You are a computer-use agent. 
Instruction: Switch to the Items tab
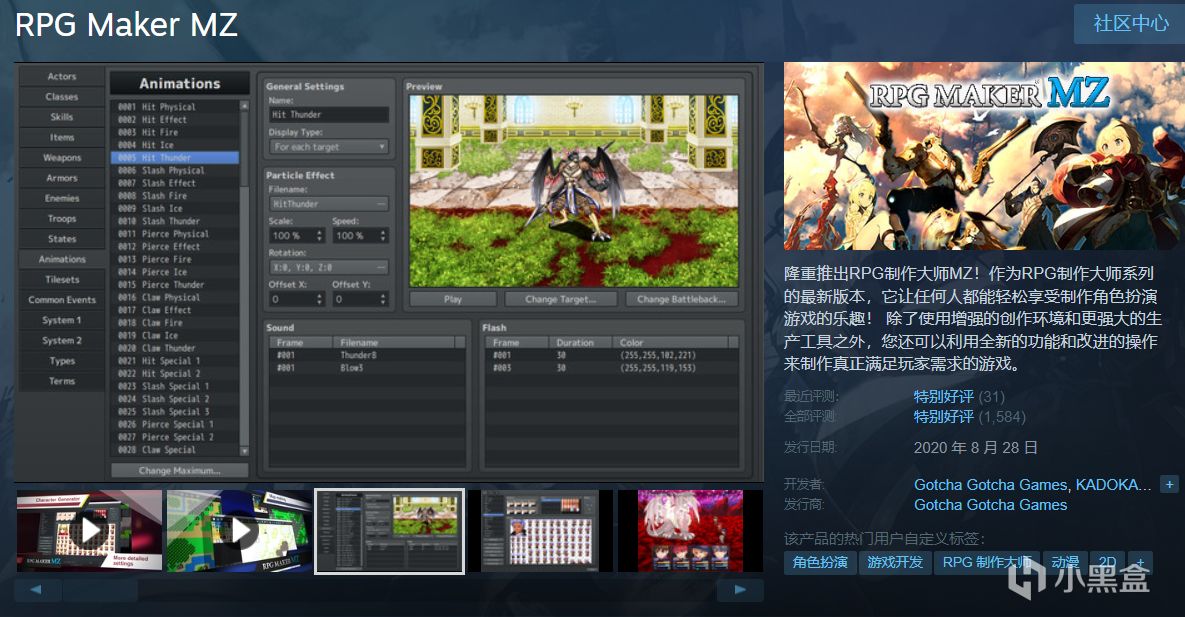coord(62,138)
